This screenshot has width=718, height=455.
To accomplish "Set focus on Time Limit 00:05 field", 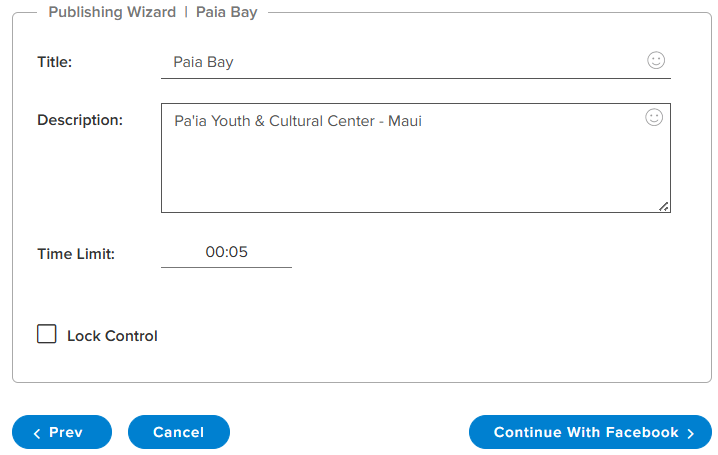I will [226, 253].
